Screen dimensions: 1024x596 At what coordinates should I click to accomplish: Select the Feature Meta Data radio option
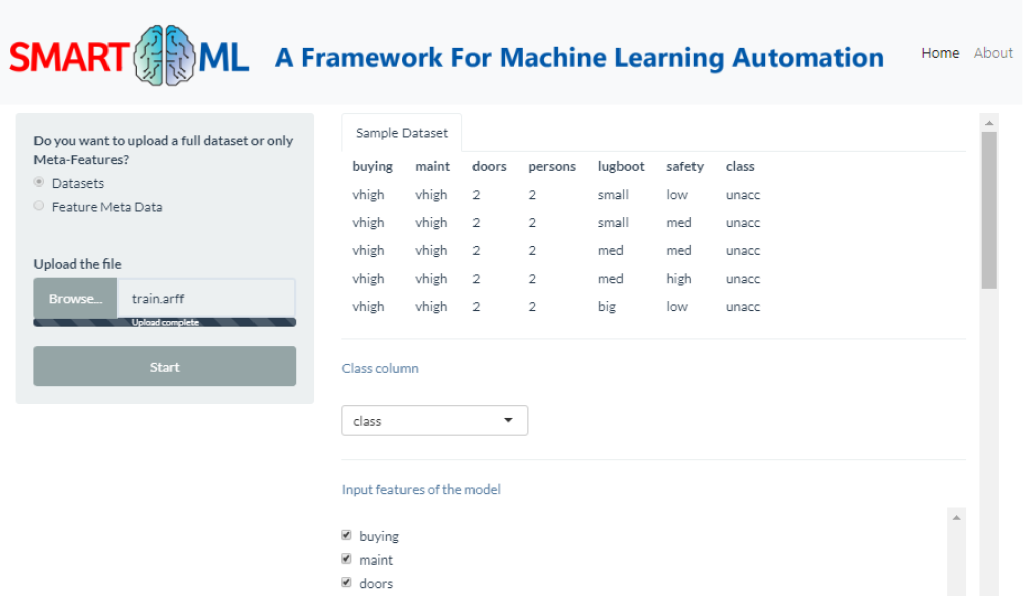click(x=39, y=206)
